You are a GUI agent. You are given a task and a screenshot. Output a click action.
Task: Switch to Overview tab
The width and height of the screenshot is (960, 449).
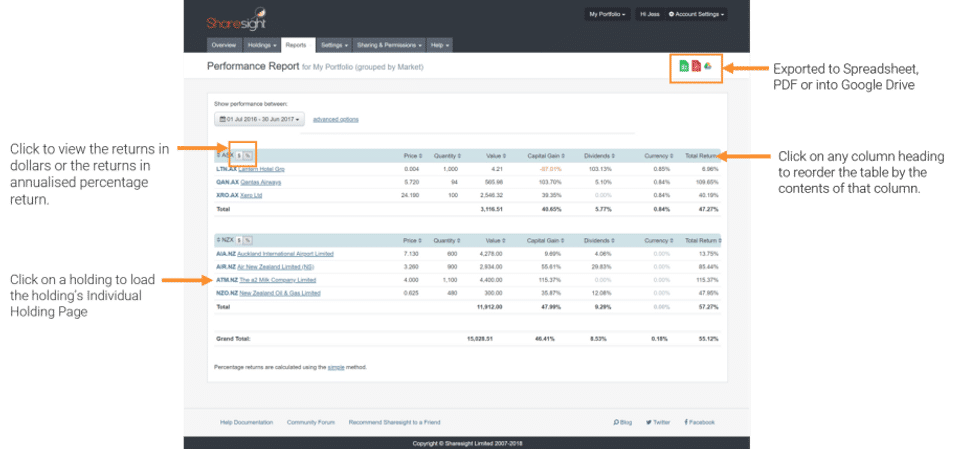pyautogui.click(x=224, y=45)
